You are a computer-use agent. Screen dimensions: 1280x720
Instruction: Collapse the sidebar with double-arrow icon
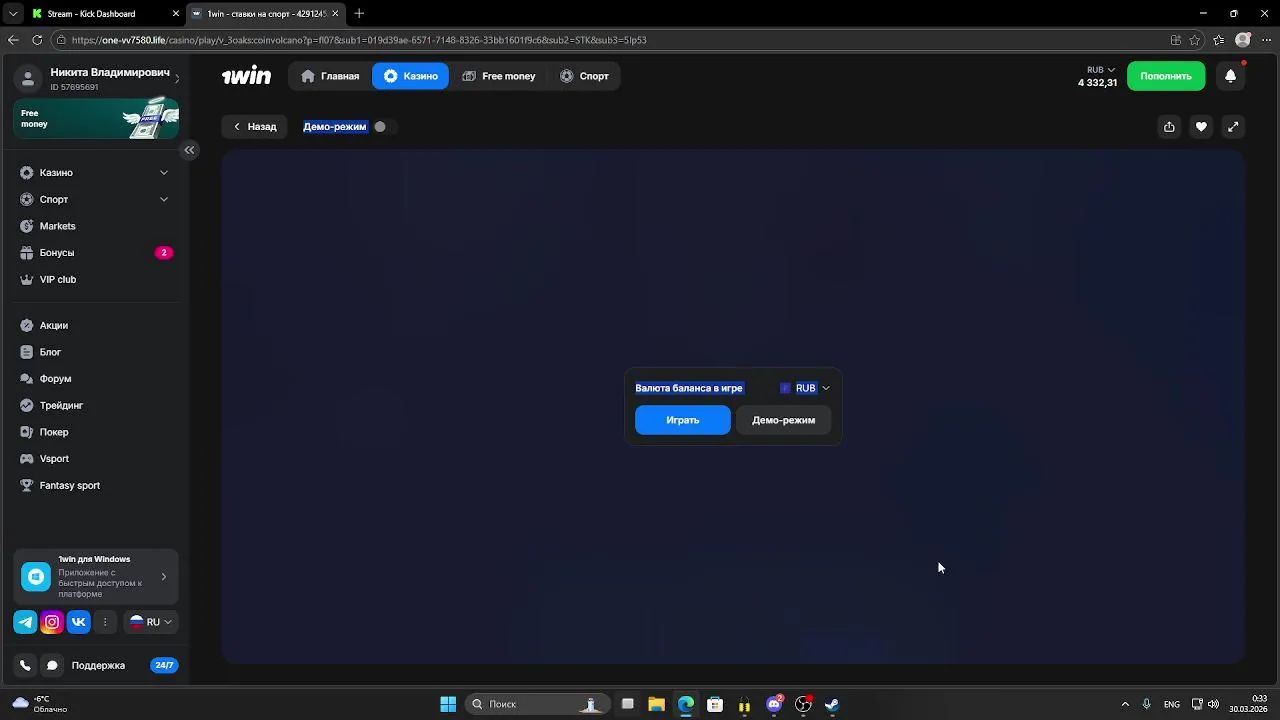point(189,150)
